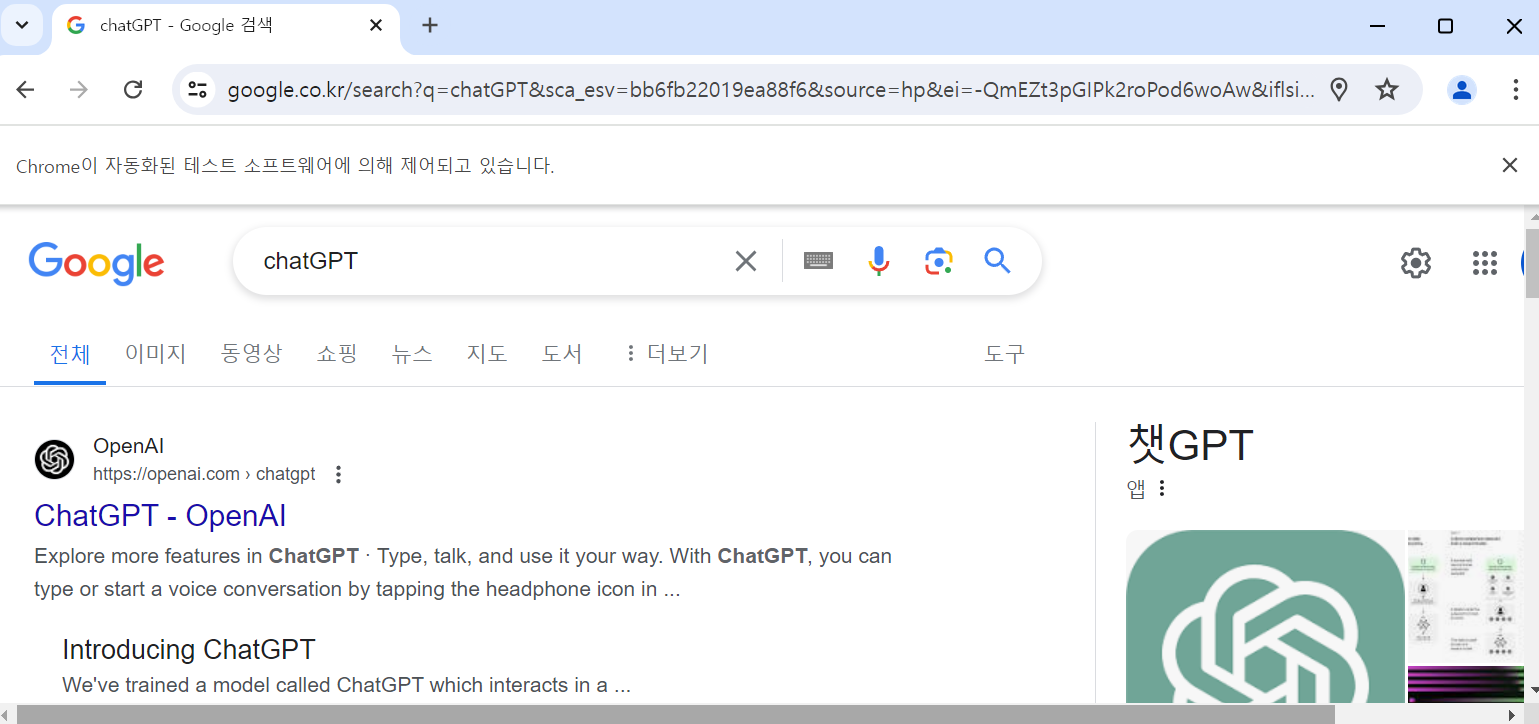Click the Google logo

point(97,263)
